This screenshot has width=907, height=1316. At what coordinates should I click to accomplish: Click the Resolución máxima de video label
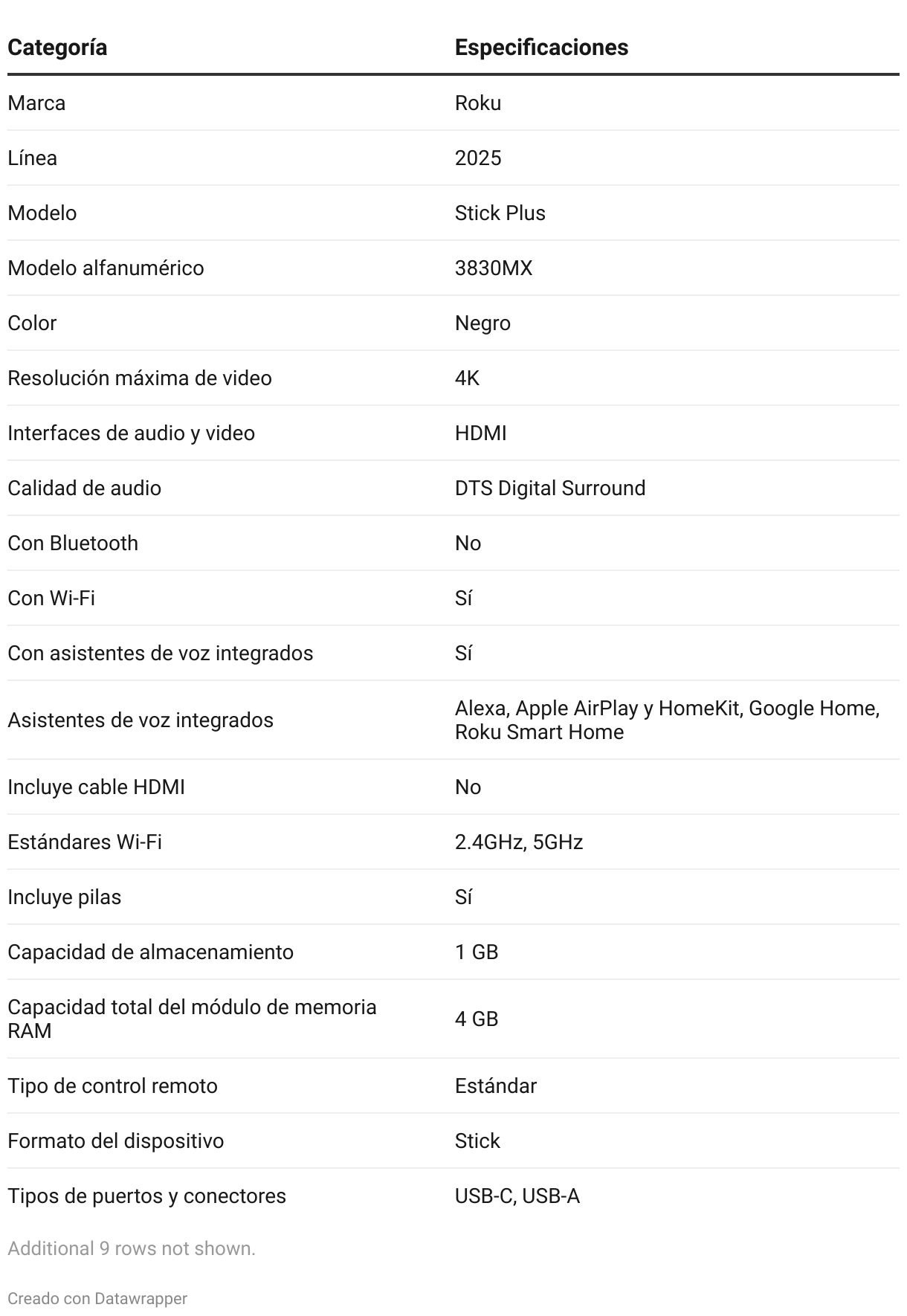pos(140,378)
